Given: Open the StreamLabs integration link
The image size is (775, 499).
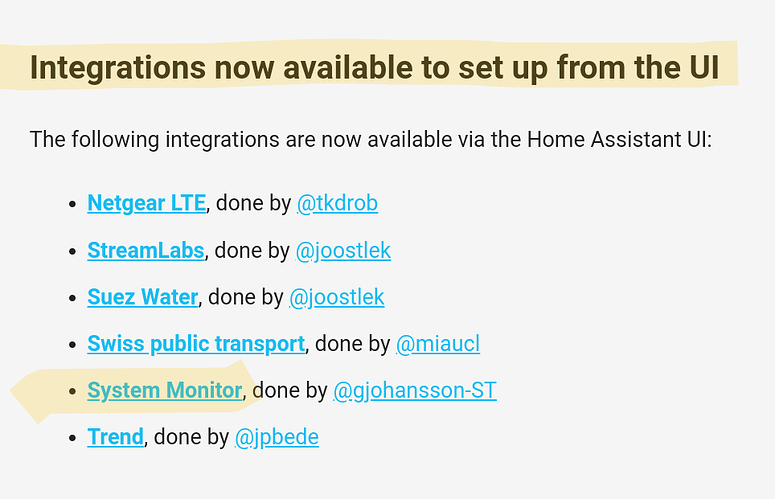Looking at the screenshot, I should [146, 250].
